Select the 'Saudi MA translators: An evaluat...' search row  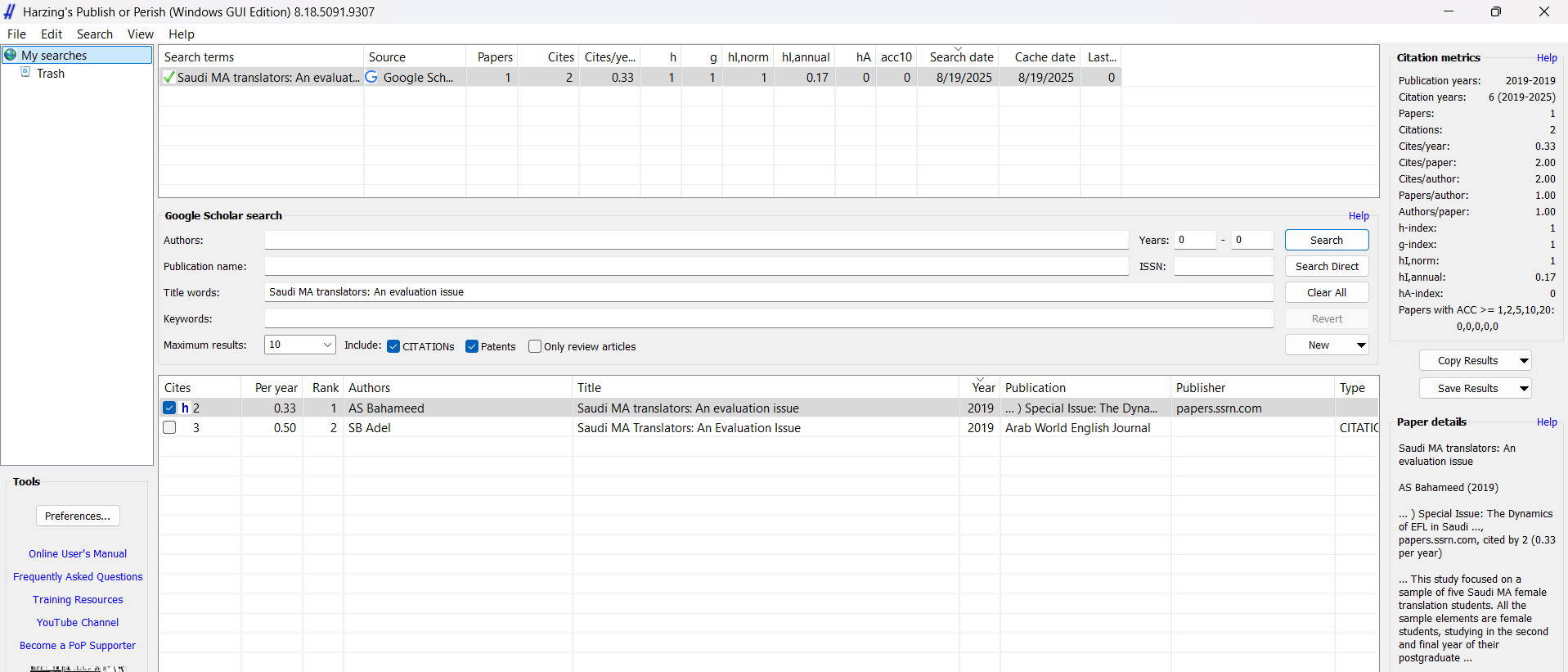click(640, 77)
